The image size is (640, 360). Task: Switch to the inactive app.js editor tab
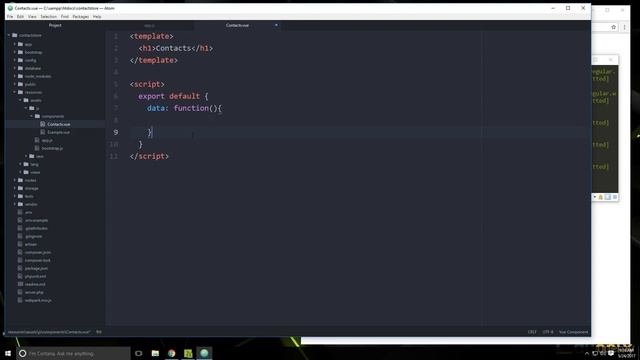pos(149,25)
